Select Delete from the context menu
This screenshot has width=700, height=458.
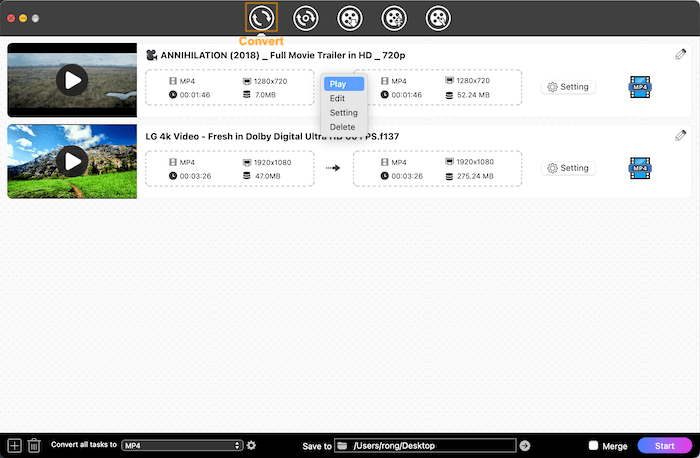(344, 127)
